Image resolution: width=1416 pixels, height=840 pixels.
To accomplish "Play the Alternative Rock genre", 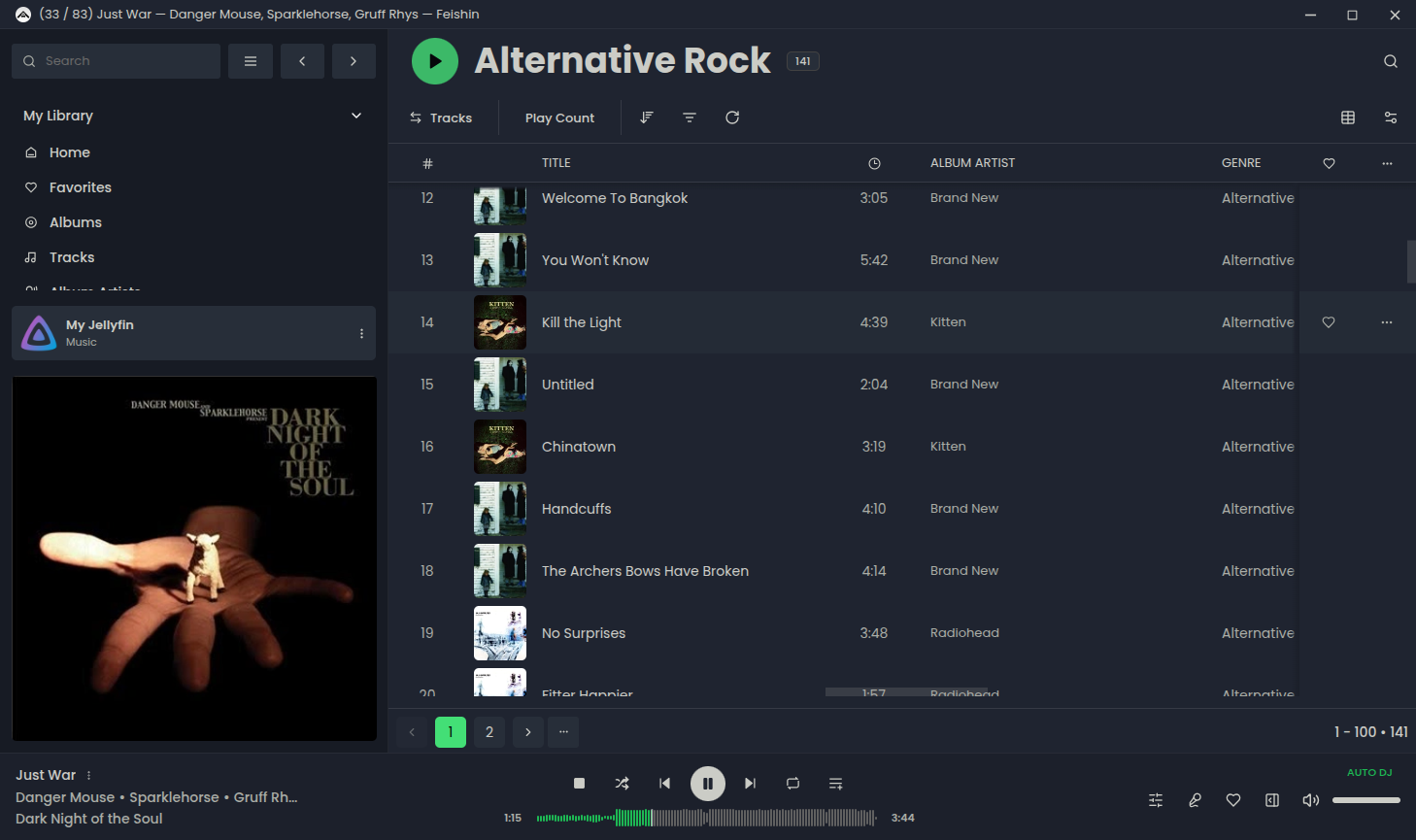I will pos(434,61).
